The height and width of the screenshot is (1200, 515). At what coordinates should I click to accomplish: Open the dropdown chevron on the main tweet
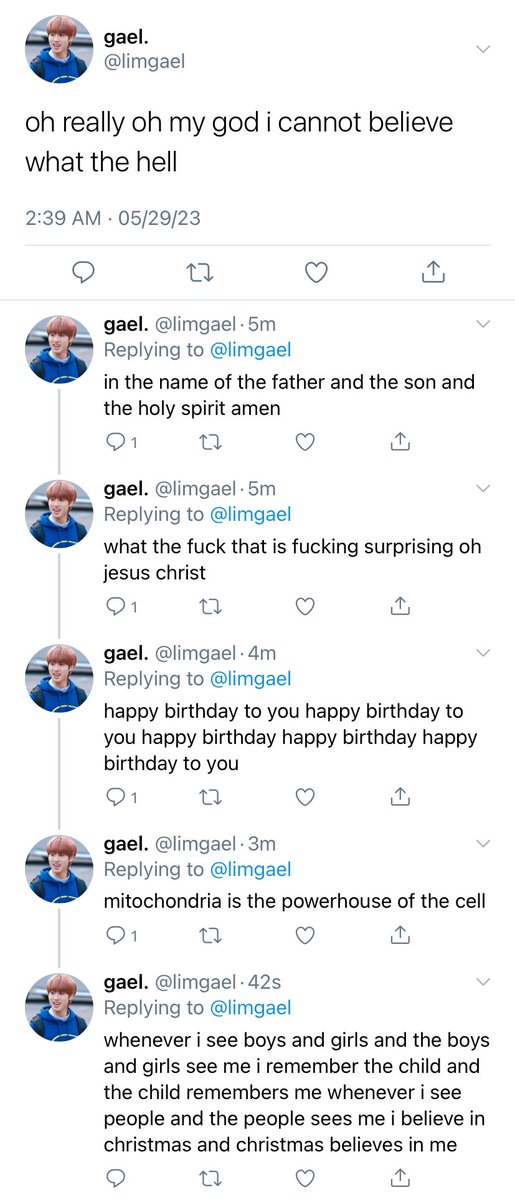click(x=483, y=48)
